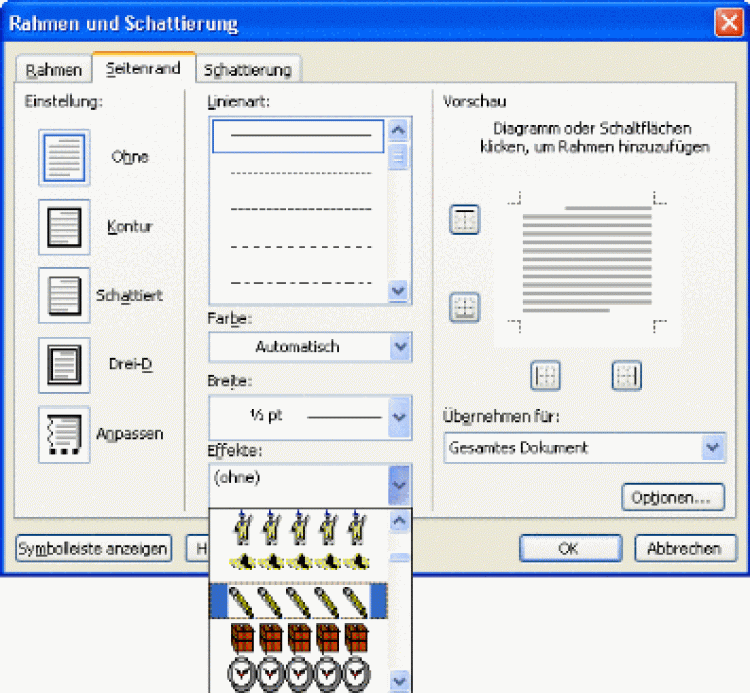
Task: Toggle the right border button below preview
Action: point(626,376)
